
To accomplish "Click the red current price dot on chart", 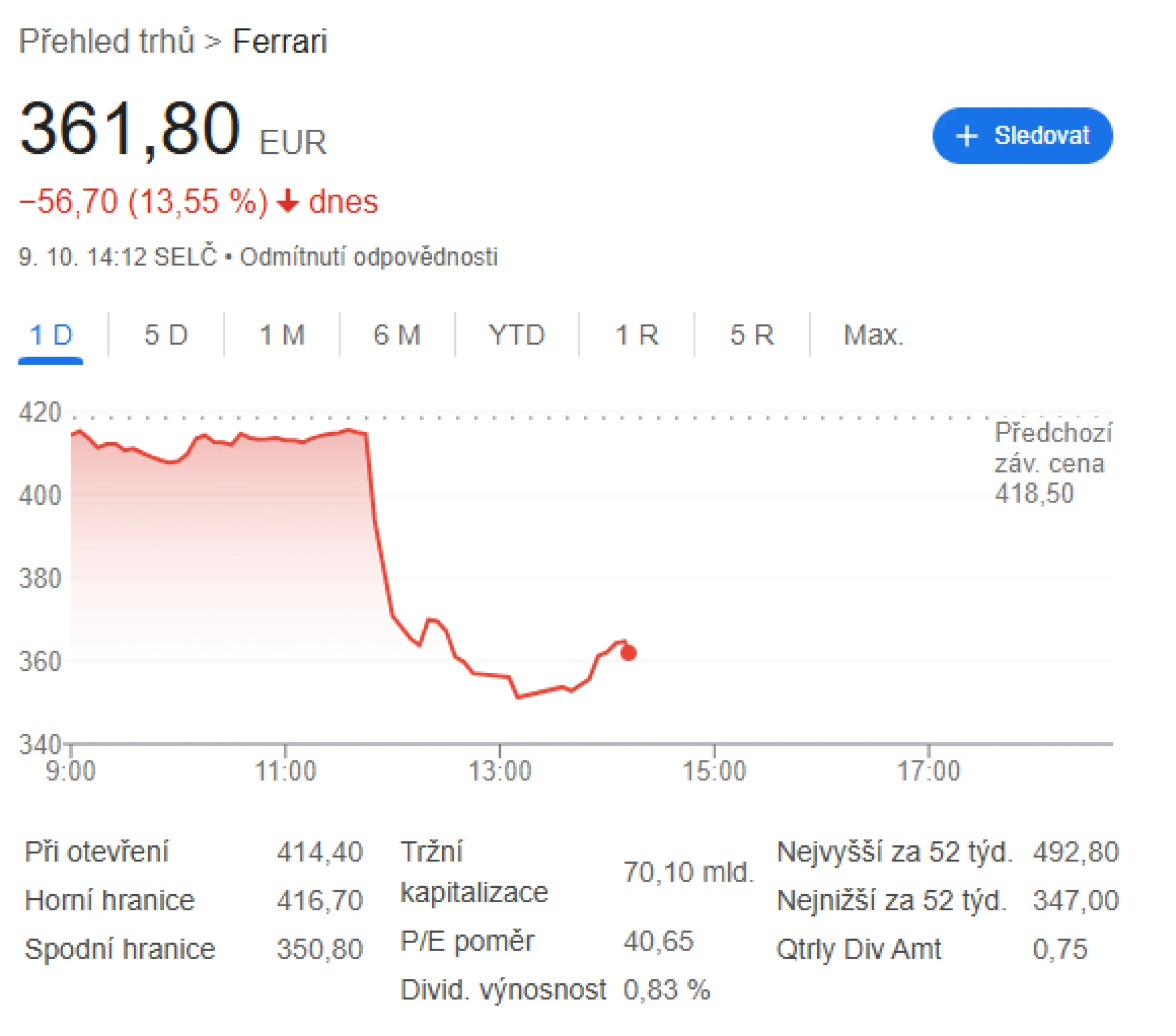I will 628,653.
